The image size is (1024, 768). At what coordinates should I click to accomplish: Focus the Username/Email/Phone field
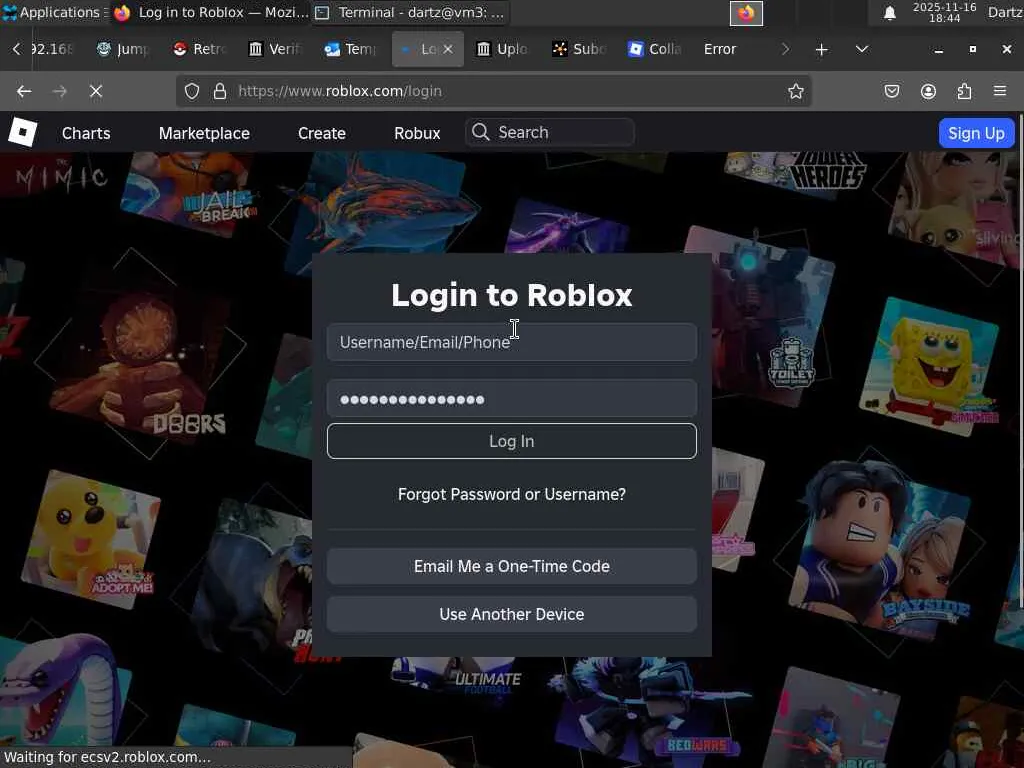(512, 342)
